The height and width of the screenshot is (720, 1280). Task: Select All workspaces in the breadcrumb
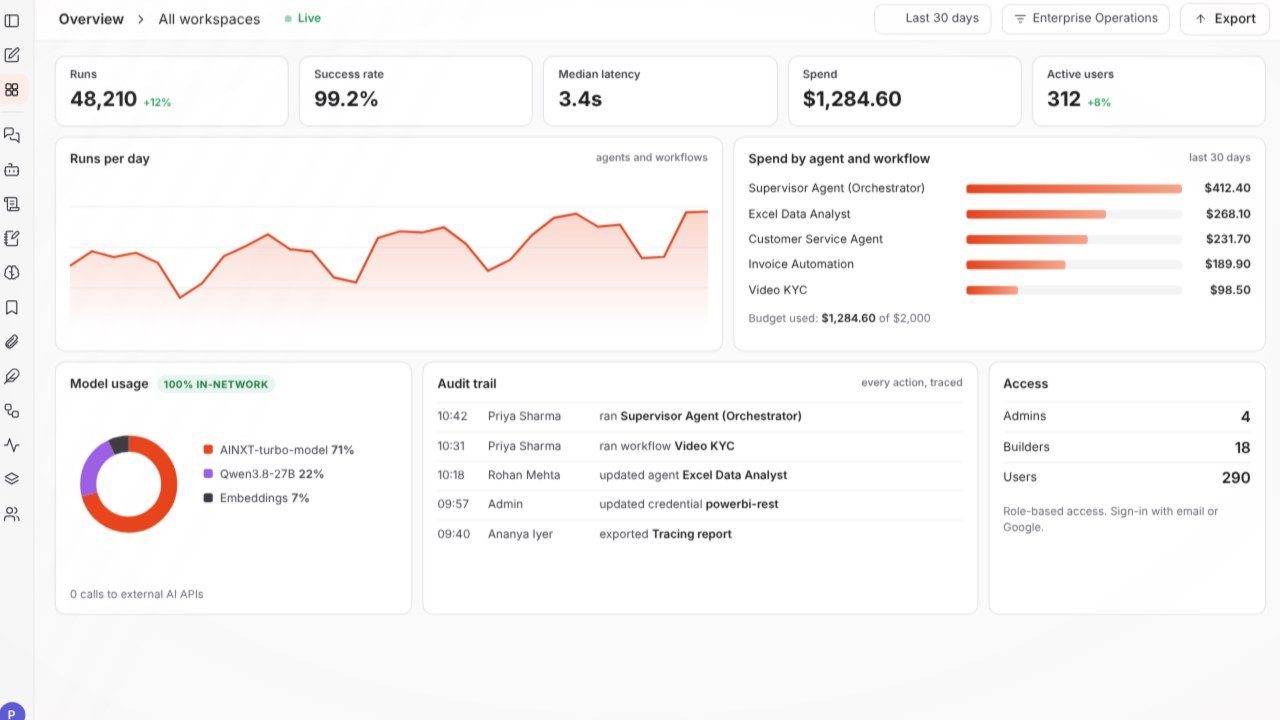pos(209,19)
